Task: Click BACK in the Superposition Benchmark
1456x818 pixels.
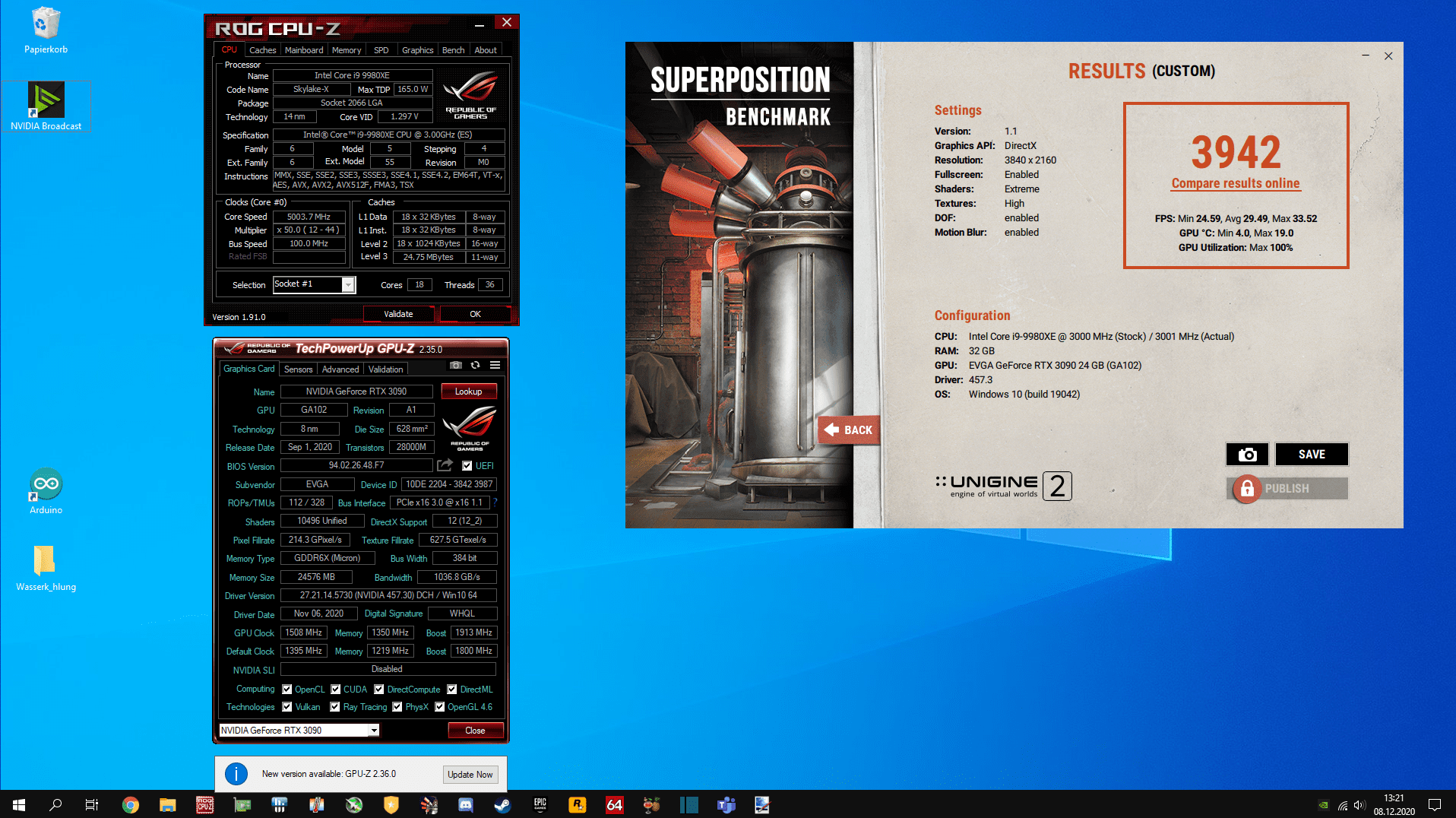Action: (x=850, y=430)
